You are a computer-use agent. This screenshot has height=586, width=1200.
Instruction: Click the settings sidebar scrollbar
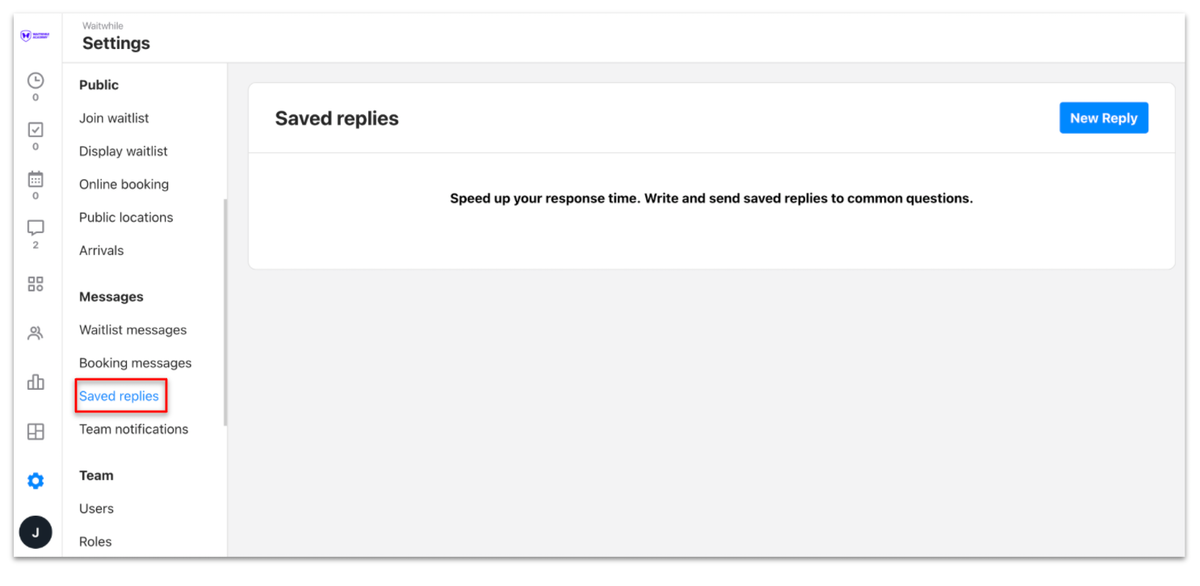[225, 312]
